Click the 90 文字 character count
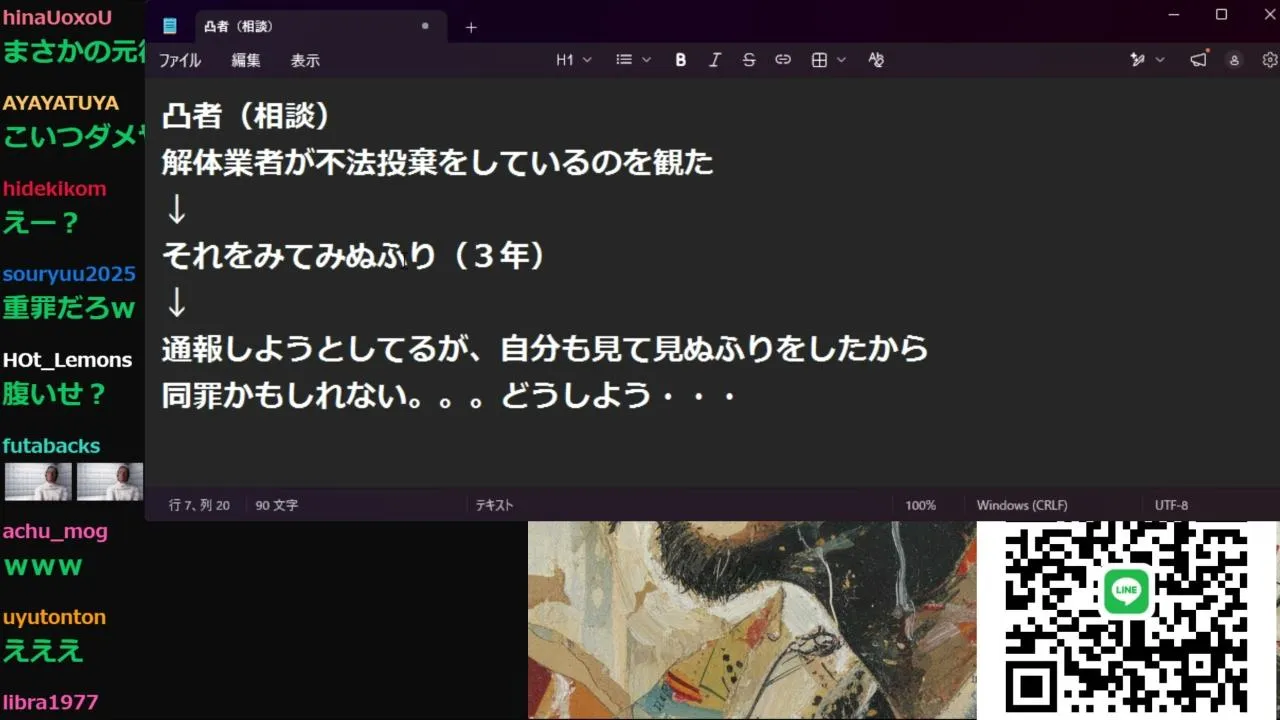Screen dimensions: 1280x720 276,505
